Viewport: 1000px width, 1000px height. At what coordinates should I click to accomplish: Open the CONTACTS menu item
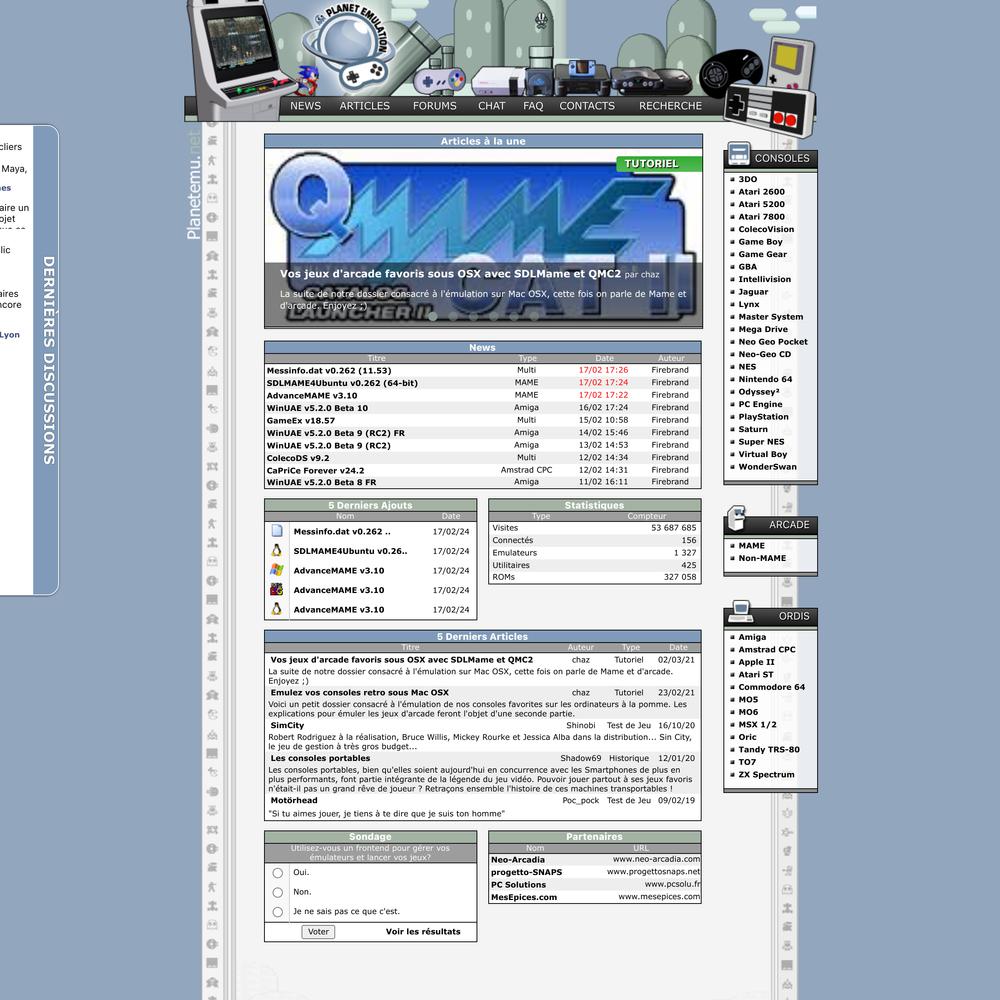(x=587, y=106)
